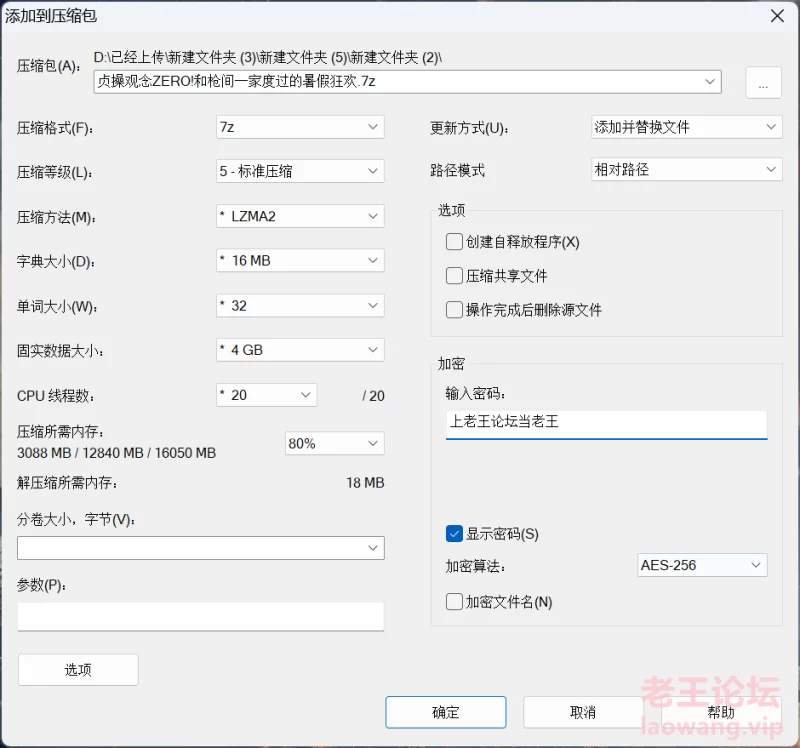
Task: Open the 80% memory usage dropdown
Action: tap(334, 443)
